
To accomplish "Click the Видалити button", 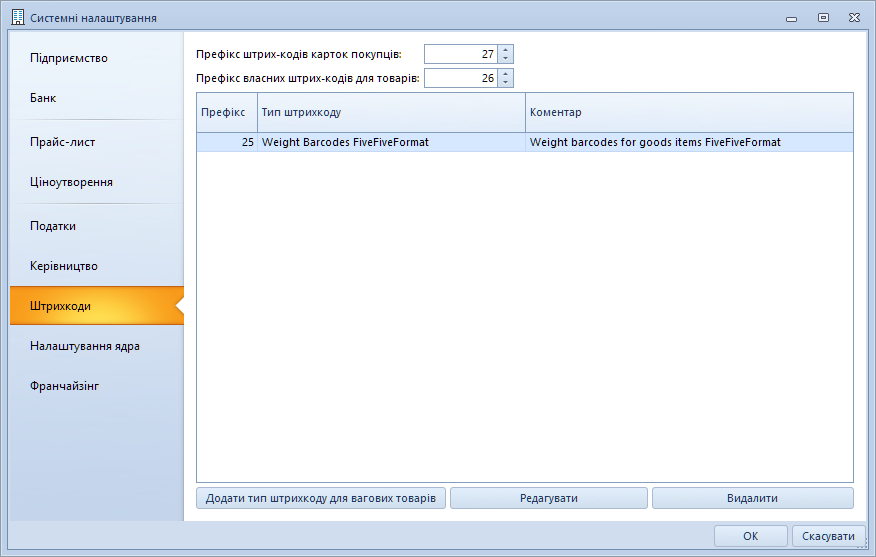I will pos(752,498).
